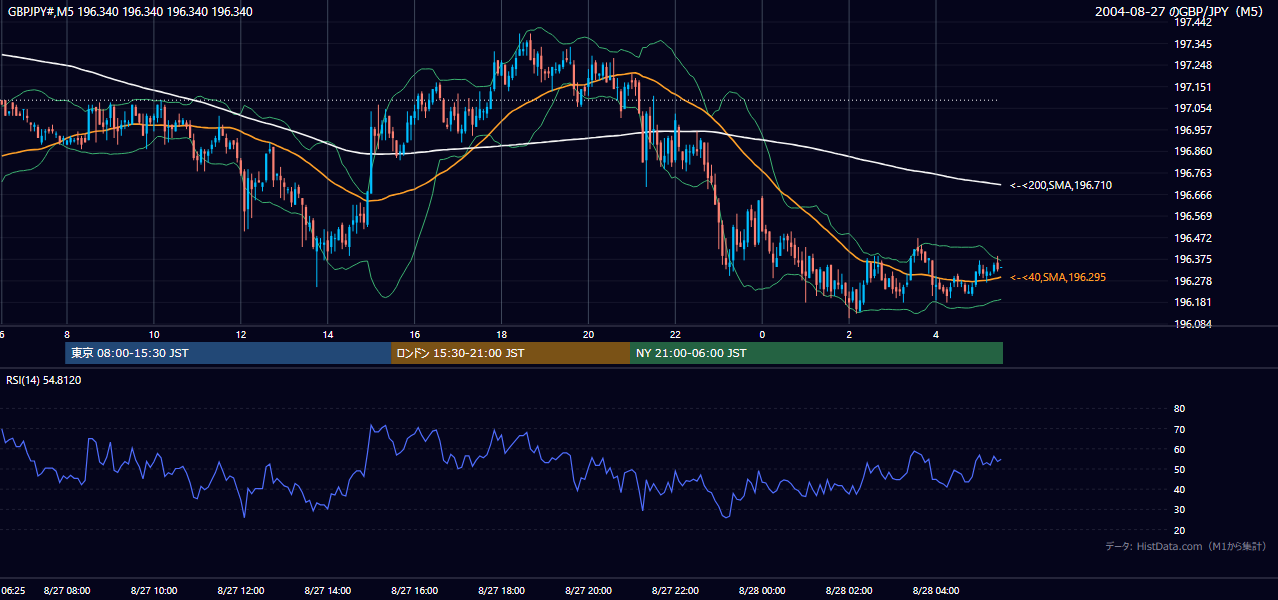Click price axis value 196.084
This screenshot has width=1278, height=600.
(x=1192, y=324)
